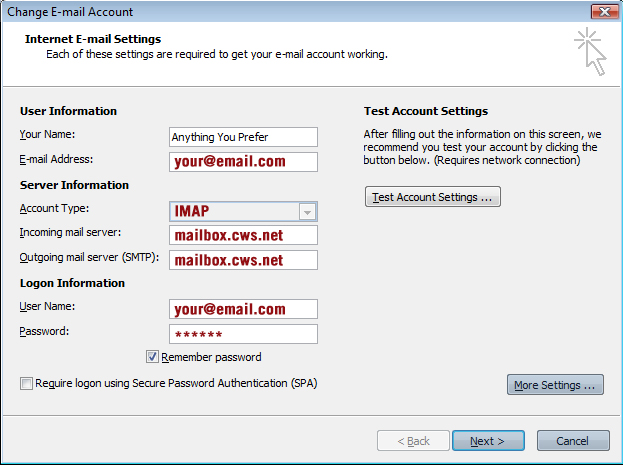The image size is (623, 465).
Task: Click the wizard cursor icon in header
Action: point(589,51)
